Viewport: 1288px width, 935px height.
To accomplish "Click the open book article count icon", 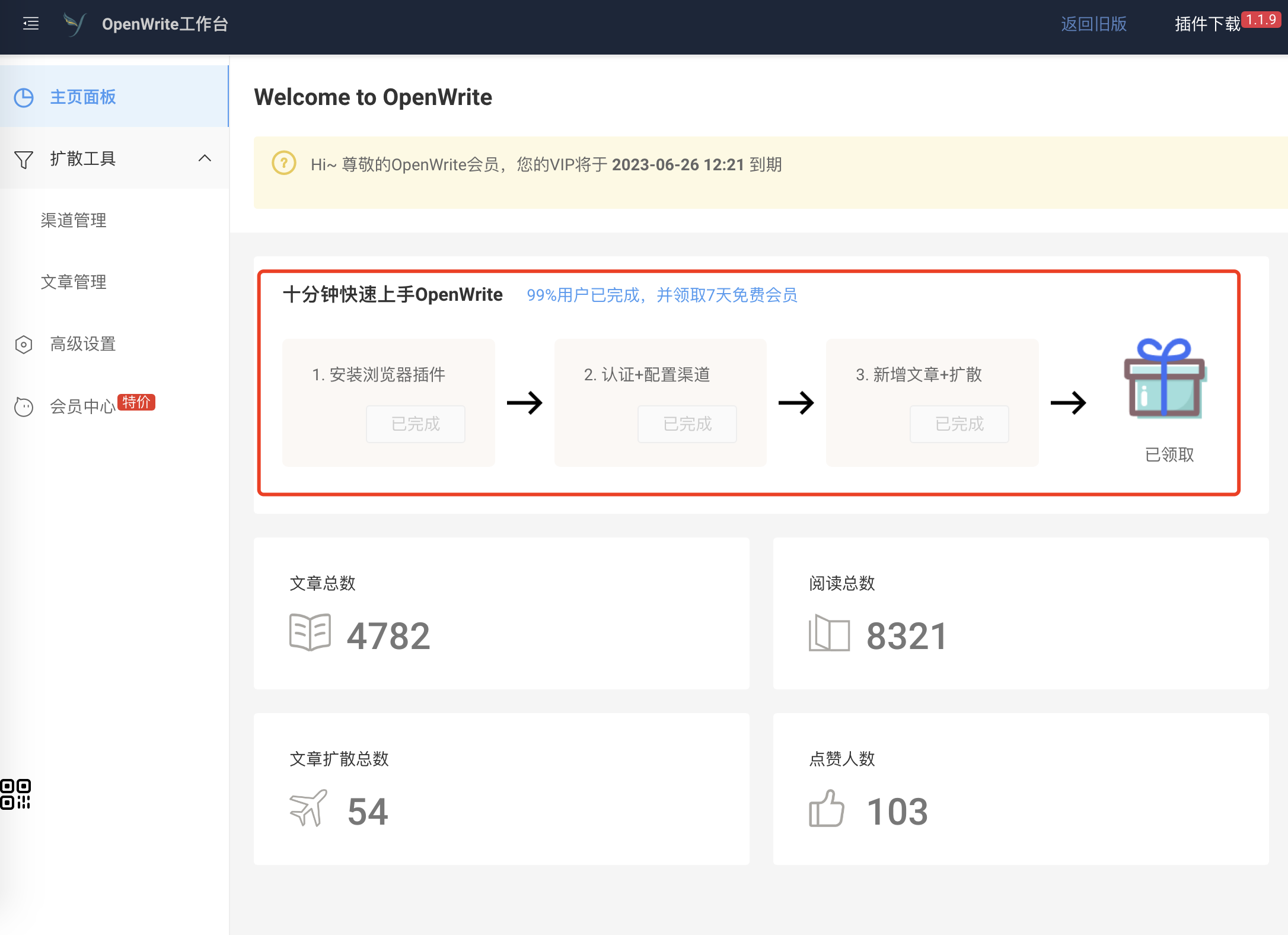I will pyautogui.click(x=310, y=632).
